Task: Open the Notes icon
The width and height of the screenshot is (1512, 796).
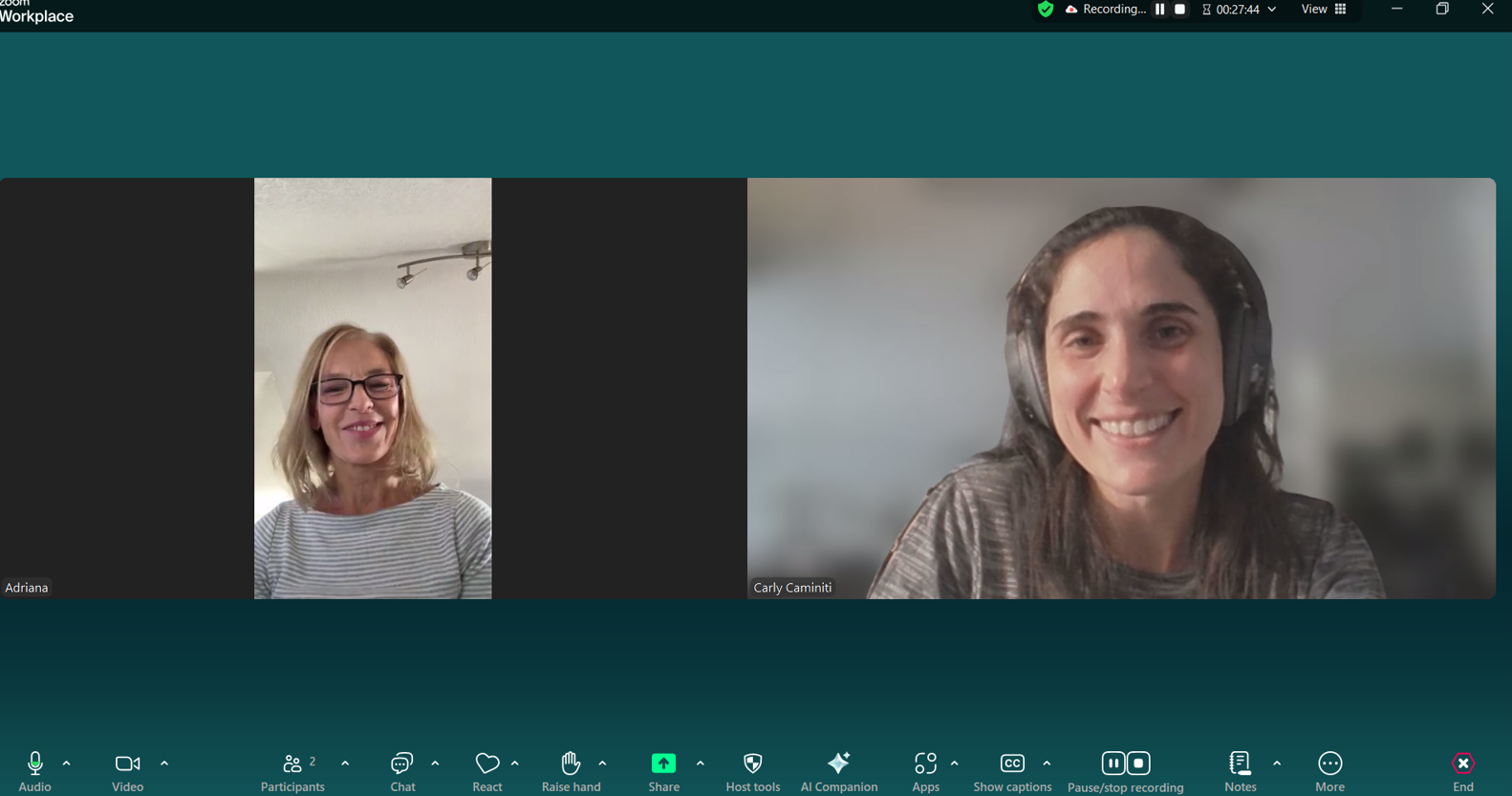Action: tap(1240, 764)
